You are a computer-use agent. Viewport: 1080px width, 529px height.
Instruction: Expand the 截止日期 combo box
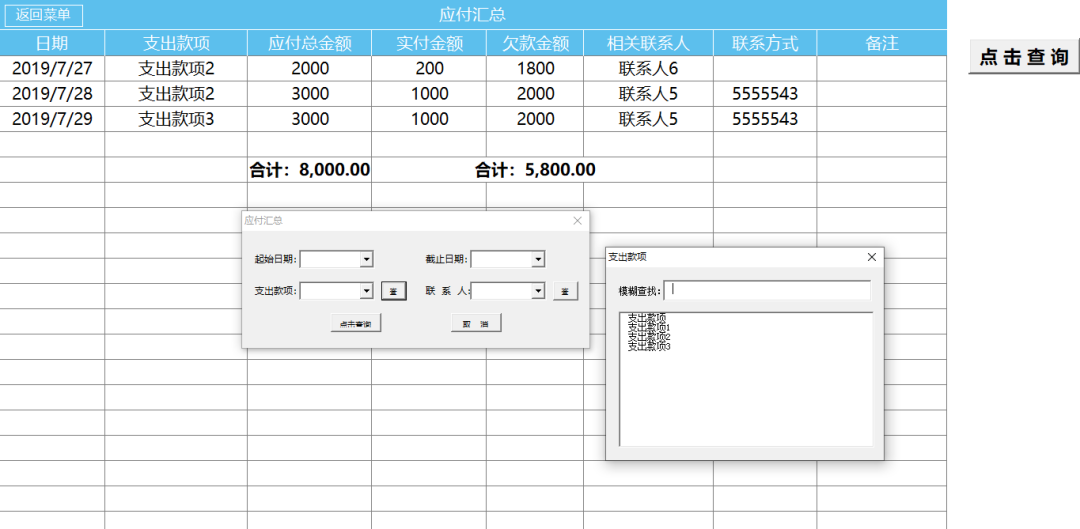pos(538,259)
